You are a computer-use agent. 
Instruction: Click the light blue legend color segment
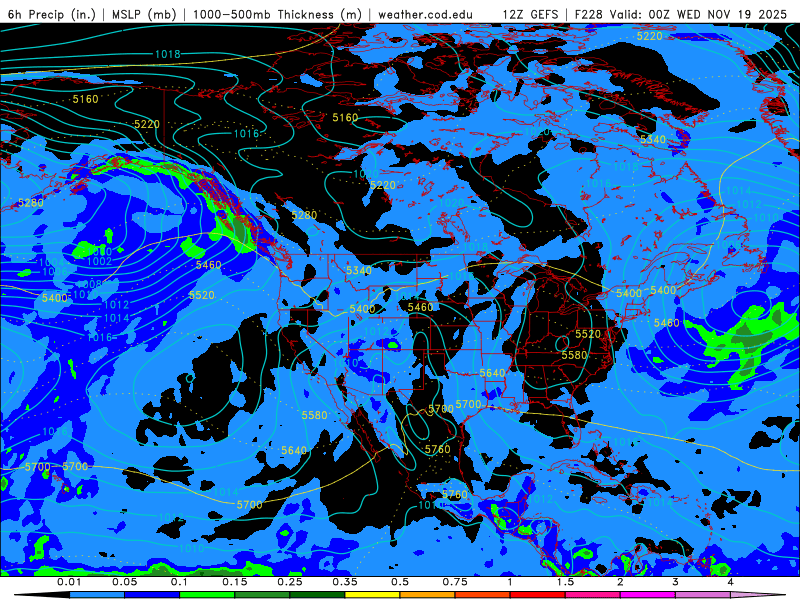[97, 595]
